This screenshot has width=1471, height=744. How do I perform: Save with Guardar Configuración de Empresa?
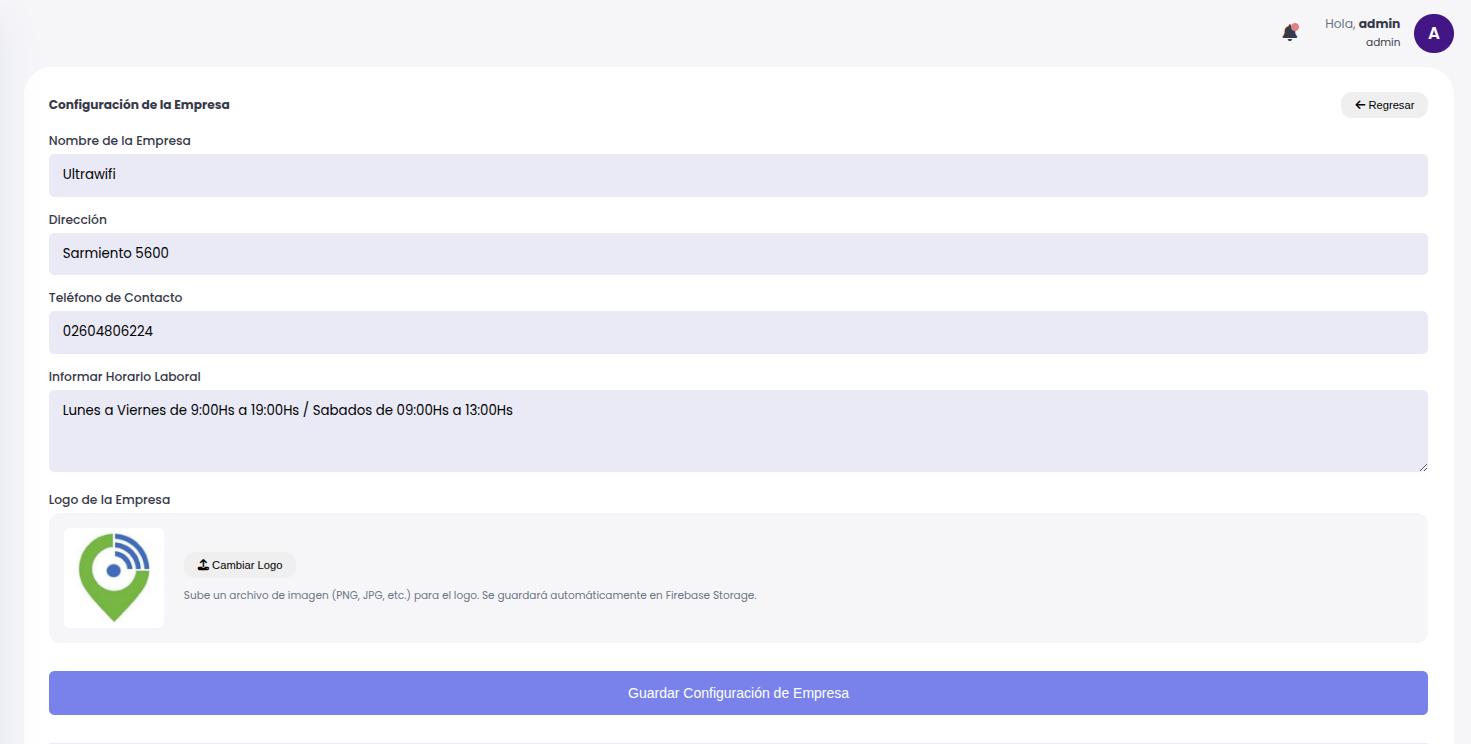click(x=738, y=693)
